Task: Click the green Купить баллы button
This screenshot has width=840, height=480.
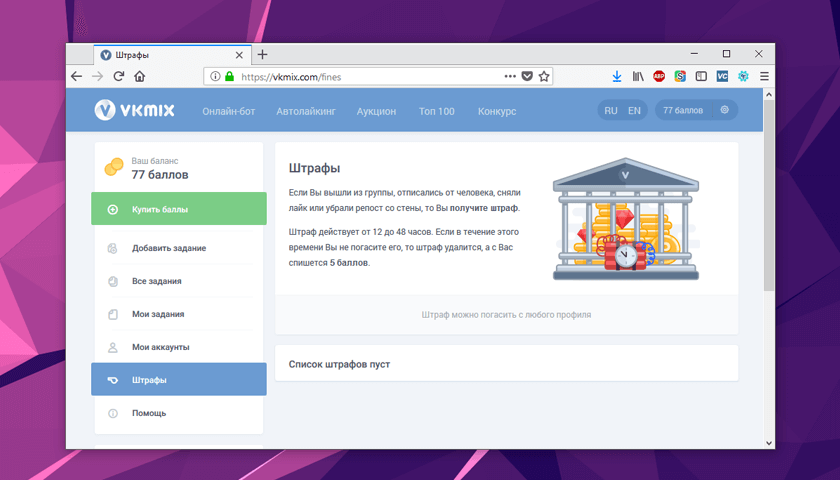Action: coord(178,209)
